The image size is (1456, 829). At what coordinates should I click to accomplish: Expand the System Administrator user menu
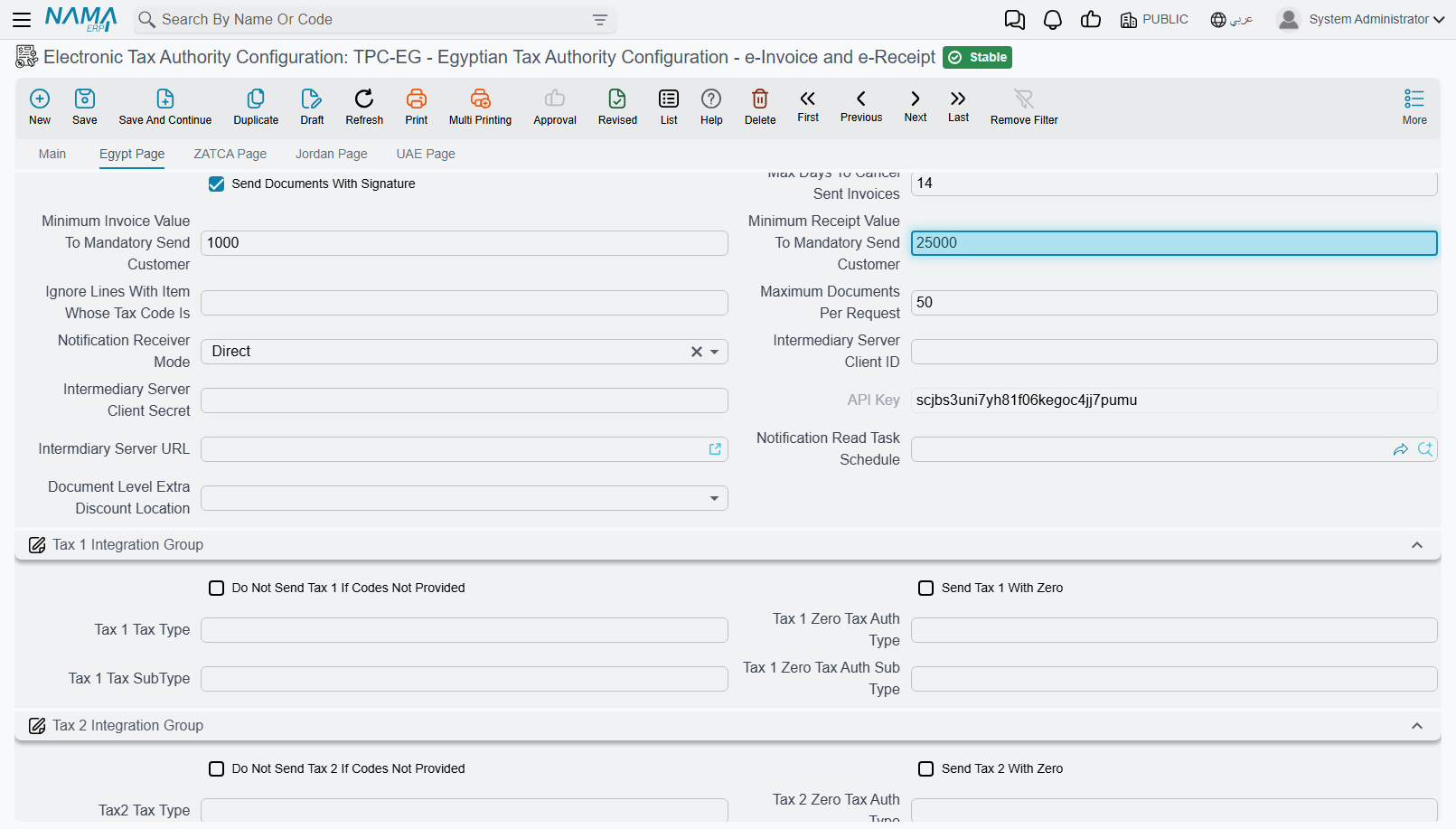[x=1361, y=19]
